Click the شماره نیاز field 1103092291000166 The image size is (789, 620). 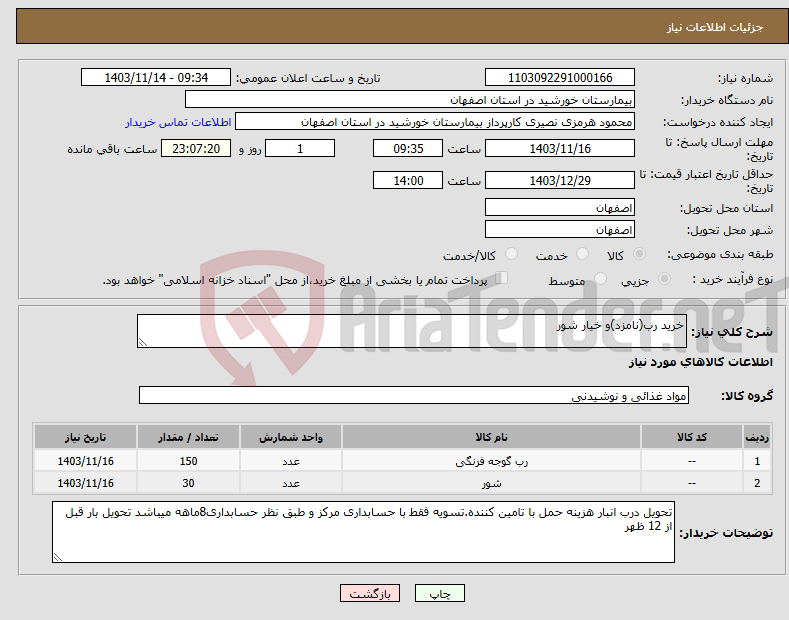(560, 78)
